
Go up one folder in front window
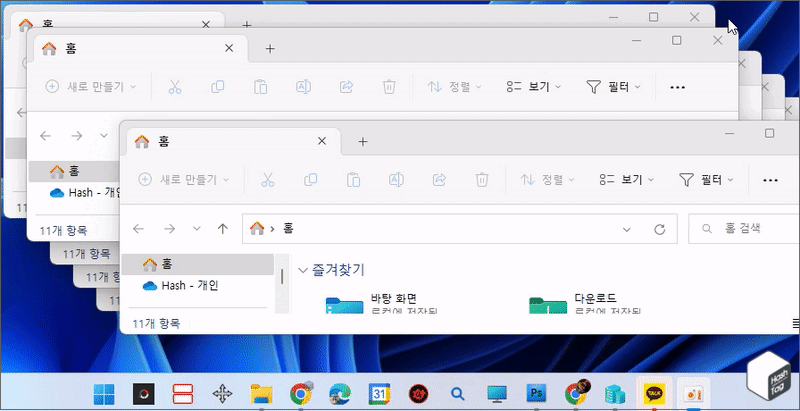[x=222, y=229]
